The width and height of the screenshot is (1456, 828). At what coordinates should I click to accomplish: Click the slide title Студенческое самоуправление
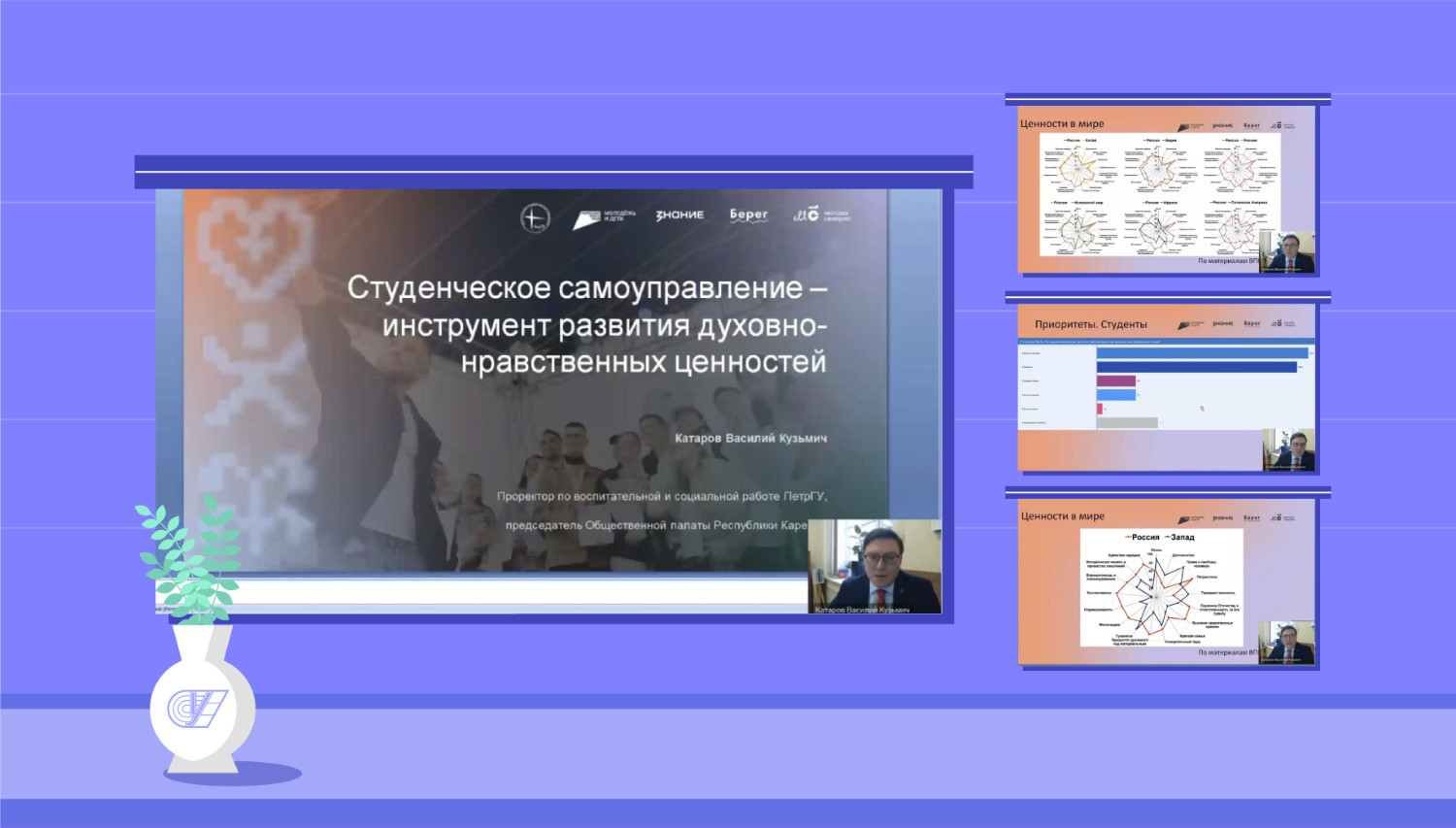586,325
